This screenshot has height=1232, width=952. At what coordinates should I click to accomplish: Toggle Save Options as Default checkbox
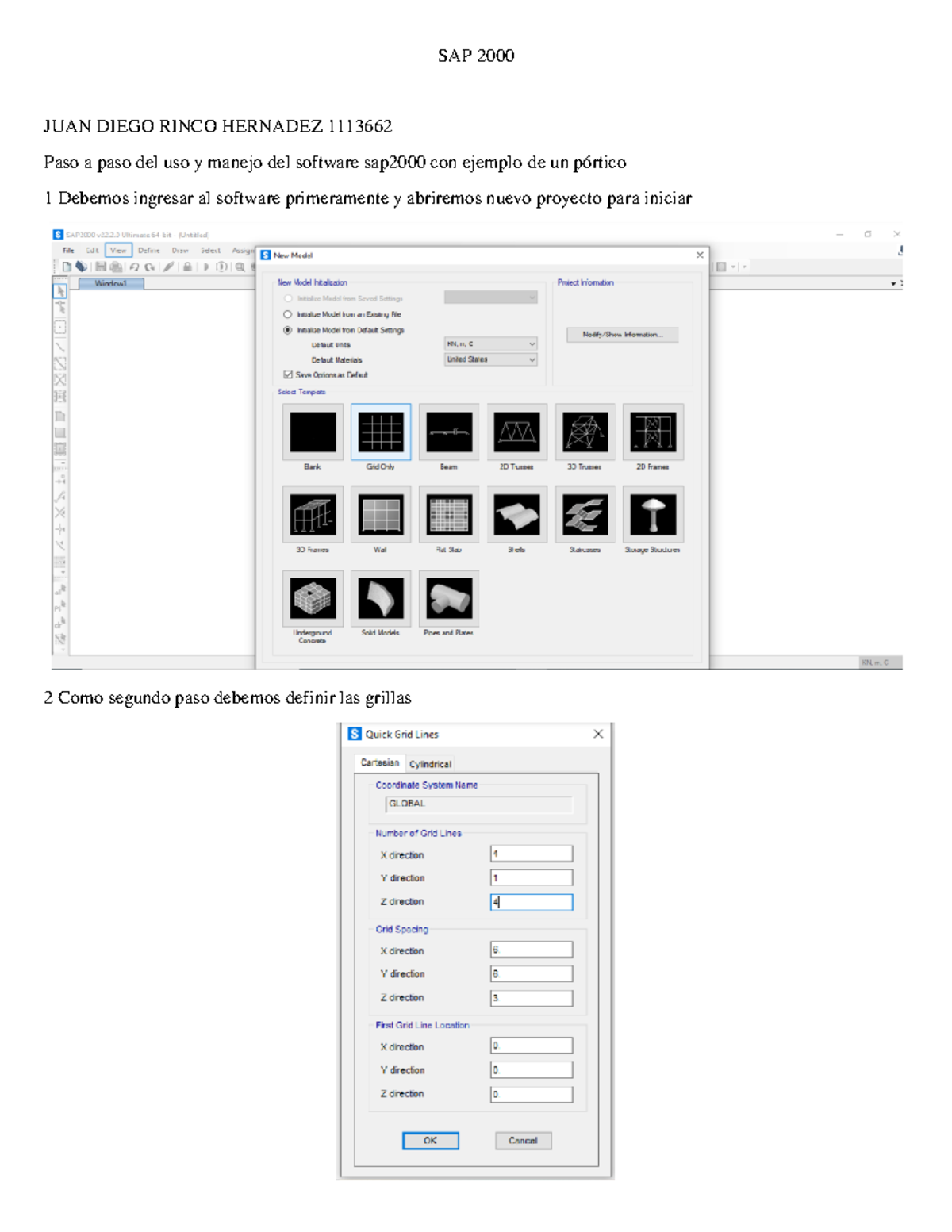[288, 374]
